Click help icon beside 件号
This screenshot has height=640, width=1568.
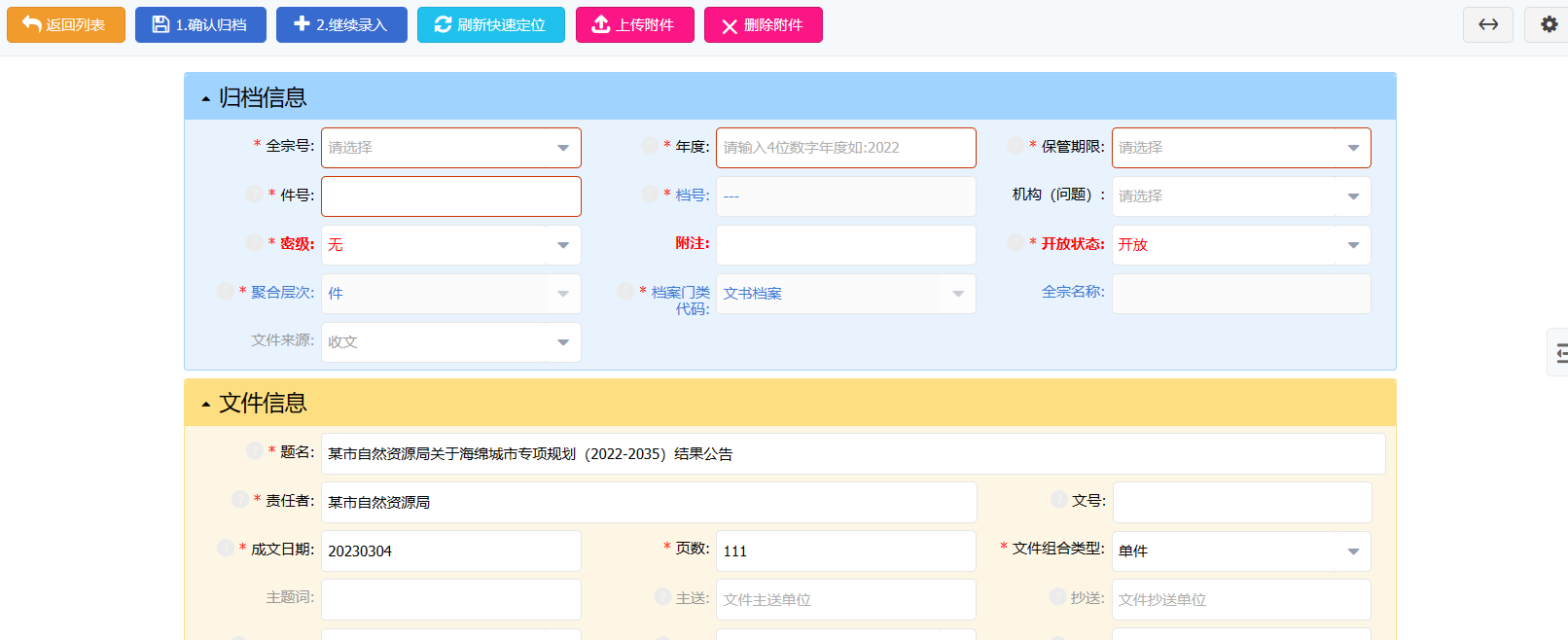pyautogui.click(x=255, y=194)
